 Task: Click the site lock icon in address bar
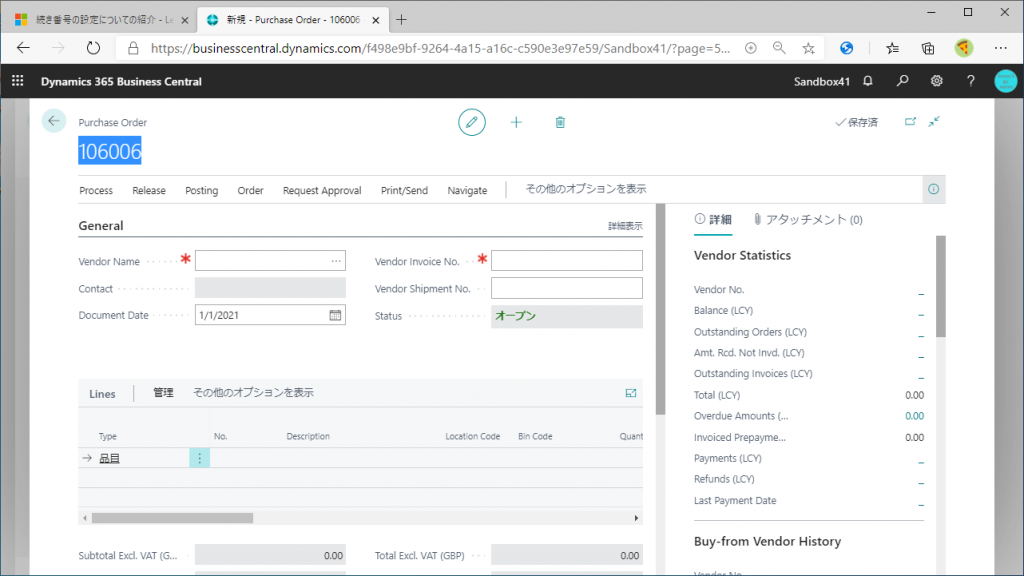133,48
